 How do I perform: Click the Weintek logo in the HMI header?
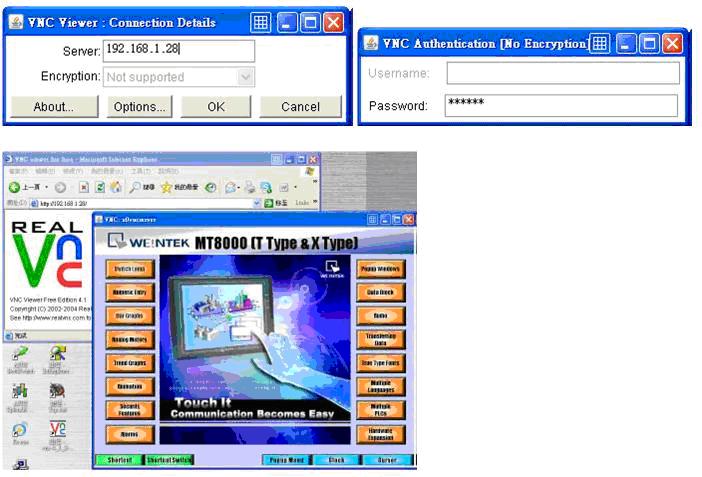click(x=149, y=242)
